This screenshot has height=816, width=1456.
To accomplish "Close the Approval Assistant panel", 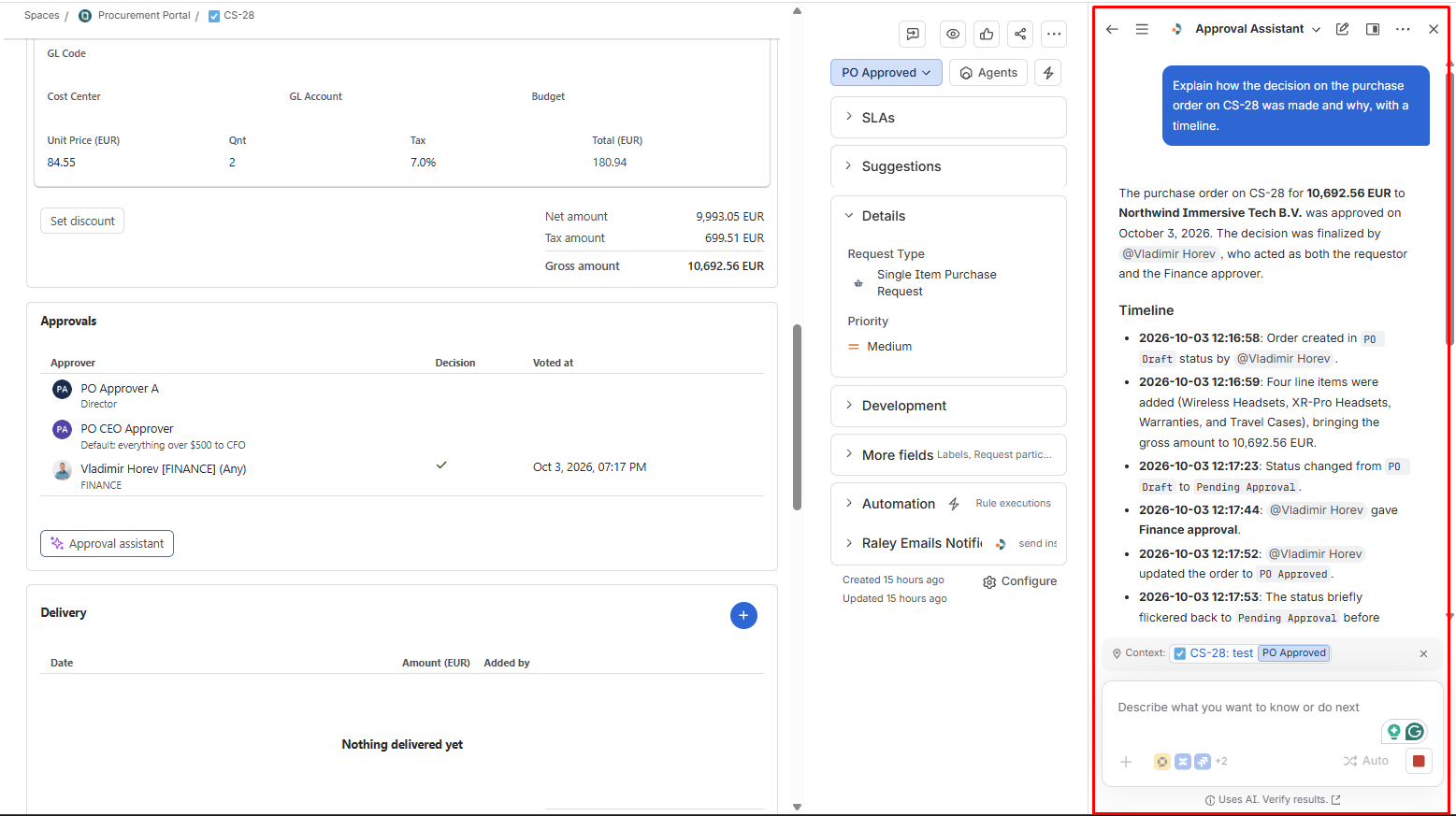I will (x=1434, y=29).
